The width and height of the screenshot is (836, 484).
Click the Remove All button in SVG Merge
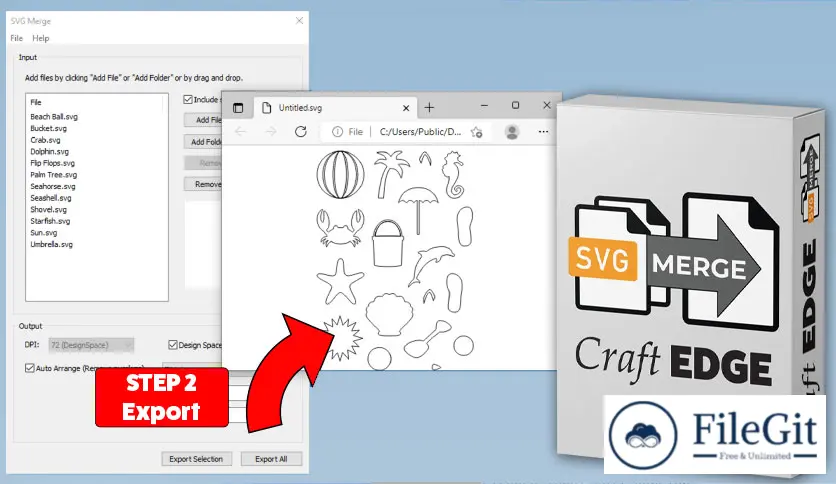click(203, 184)
